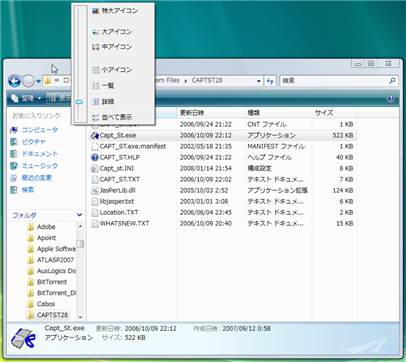Screen dimensions: 406x362
Task: Select the BitTorrent folder
Action: pyautogui.click(x=47, y=282)
